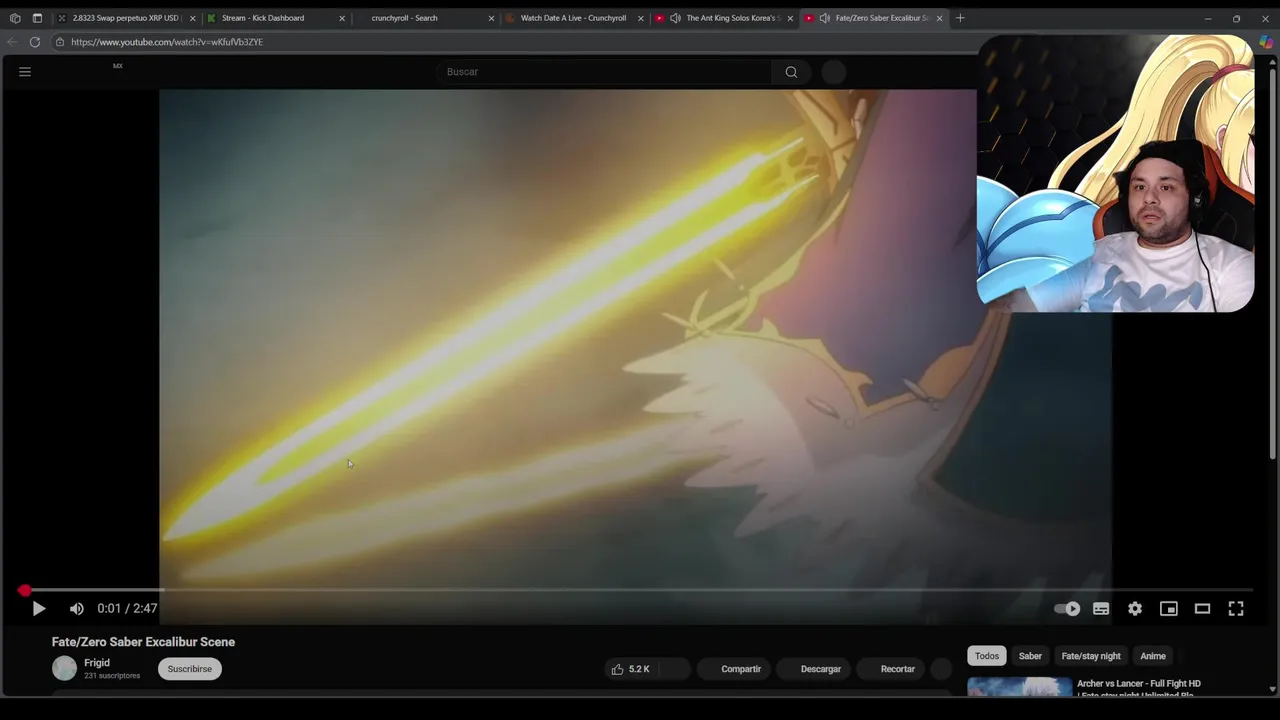Image resolution: width=1280 pixels, height=720 pixels.
Task: Open browser workspaces icon
Action: (x=15, y=18)
